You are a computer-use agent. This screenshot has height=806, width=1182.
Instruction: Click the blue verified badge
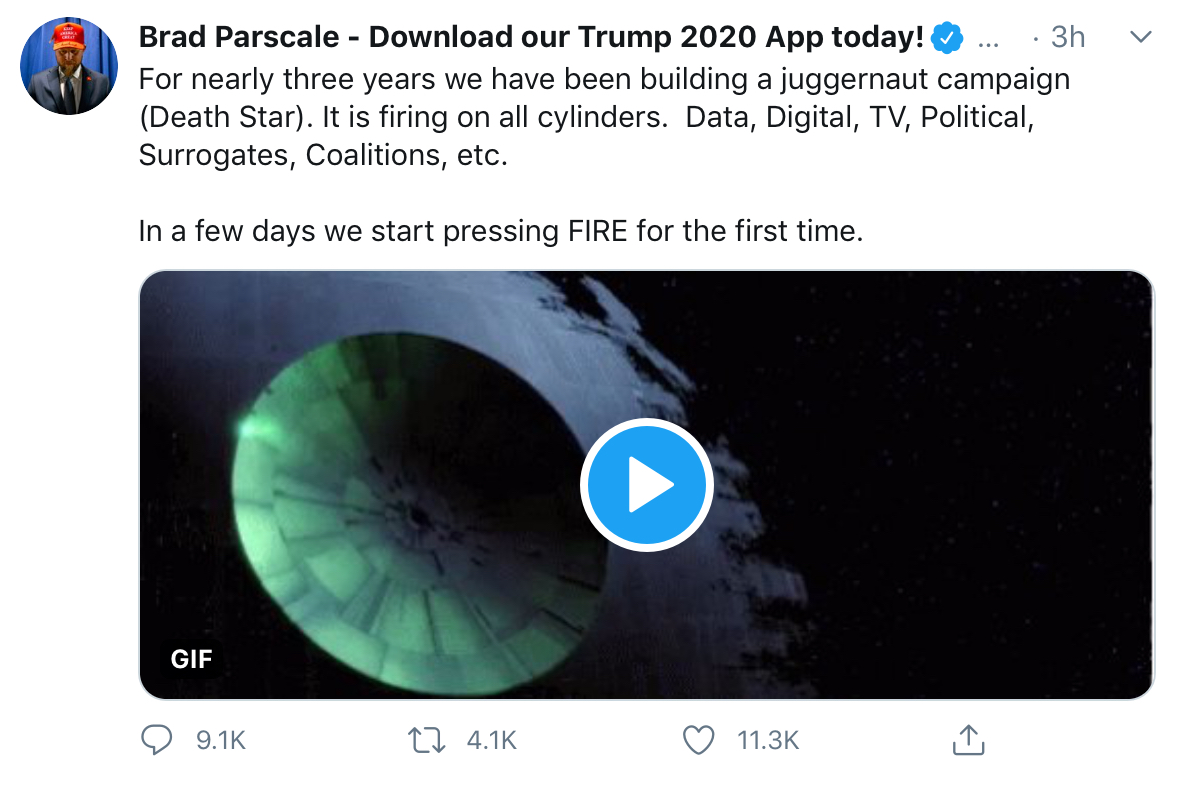946,38
